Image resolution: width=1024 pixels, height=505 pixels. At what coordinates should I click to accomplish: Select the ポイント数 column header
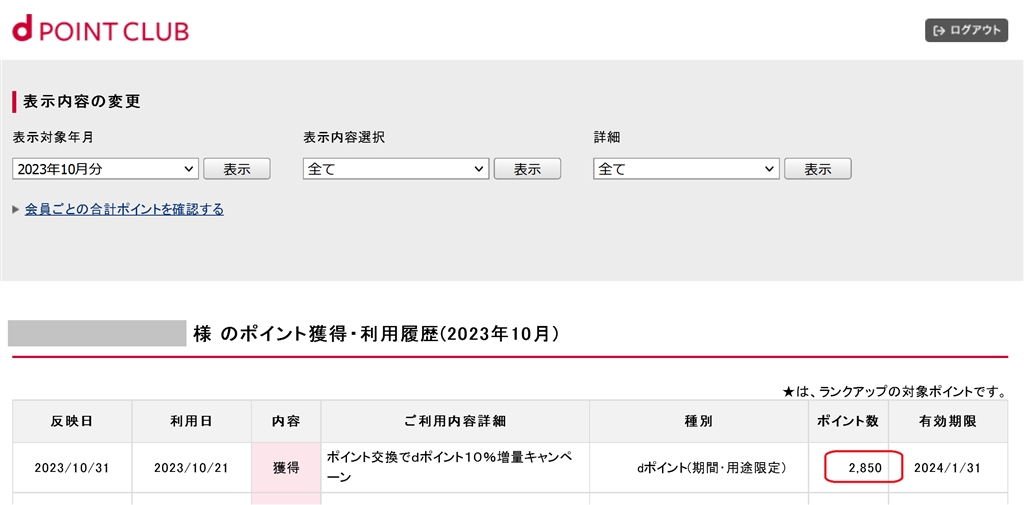pos(848,422)
